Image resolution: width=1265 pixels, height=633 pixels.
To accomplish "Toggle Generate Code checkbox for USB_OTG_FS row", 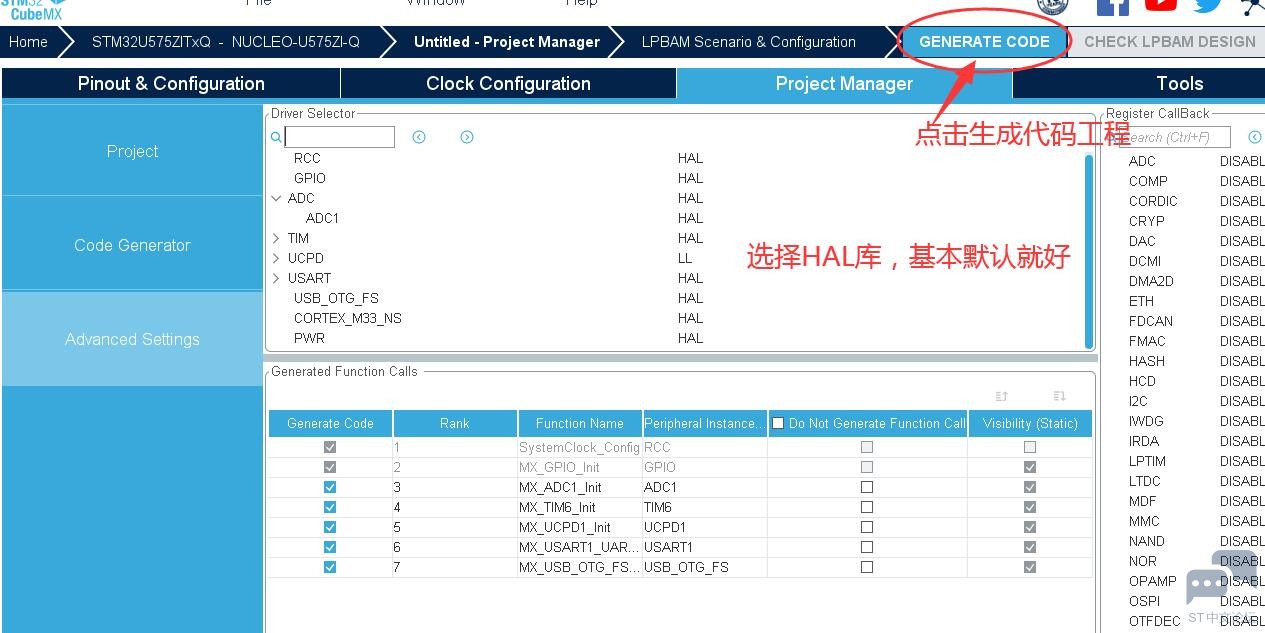I will tap(330, 567).
